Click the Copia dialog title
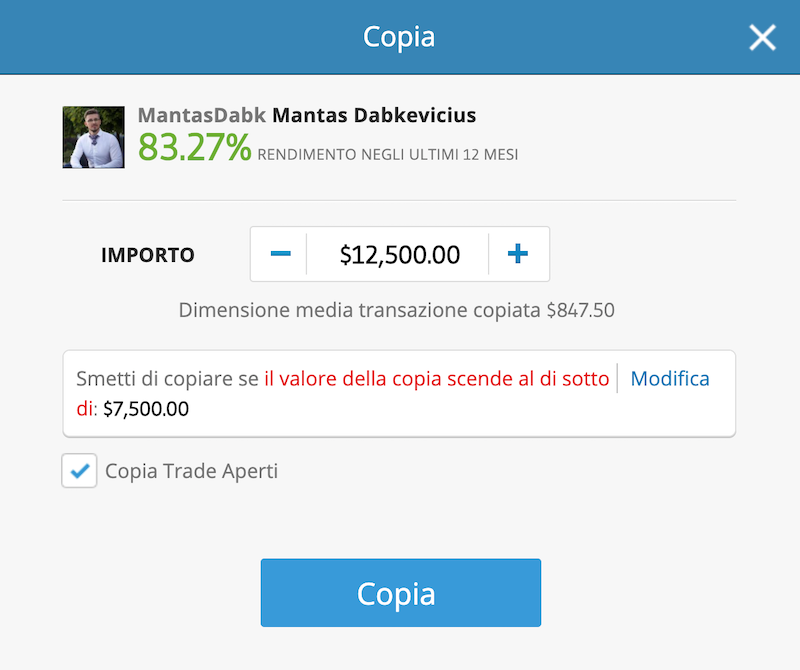The image size is (800, 670). coord(399,37)
